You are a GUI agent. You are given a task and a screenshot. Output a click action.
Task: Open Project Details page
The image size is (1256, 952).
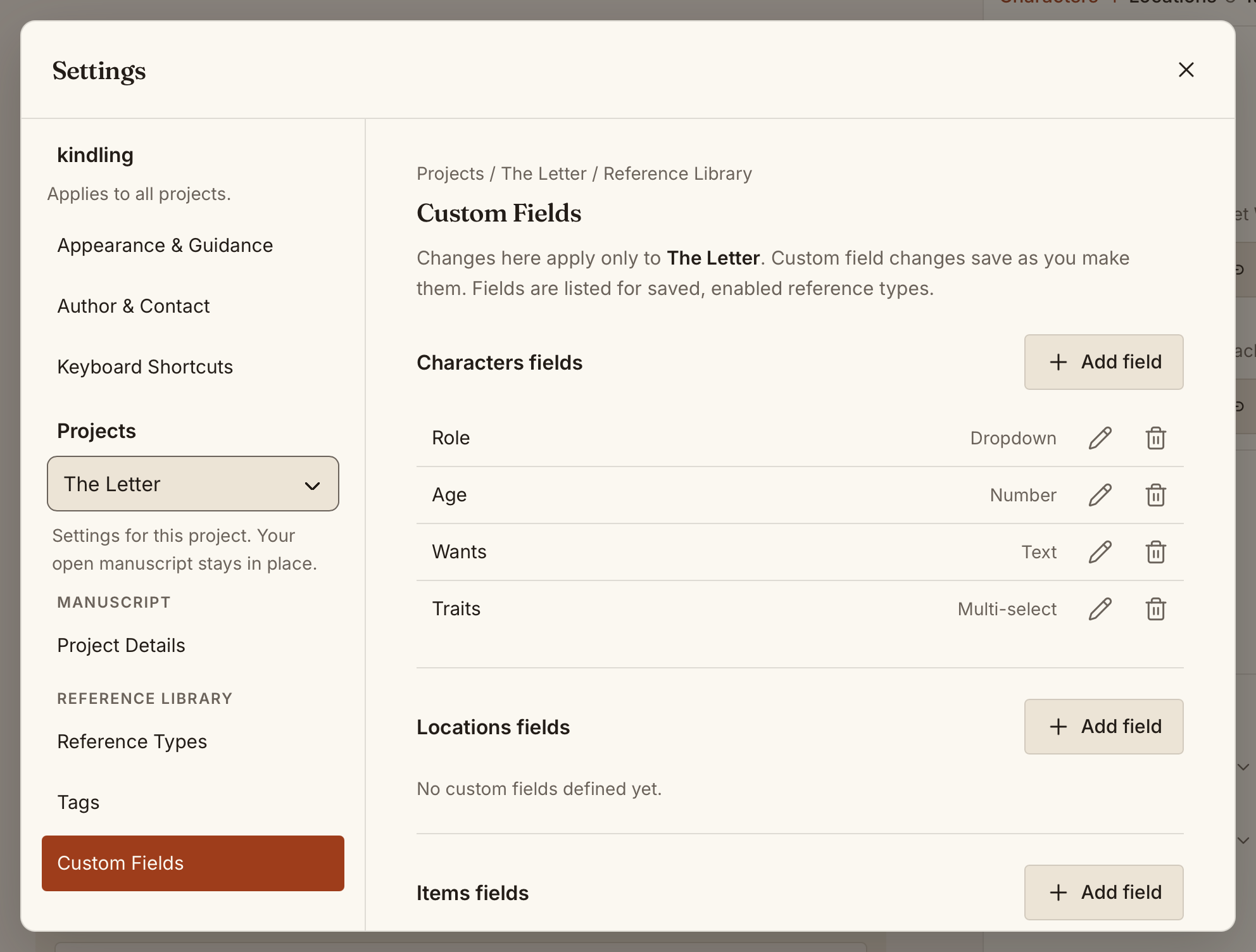(193, 646)
